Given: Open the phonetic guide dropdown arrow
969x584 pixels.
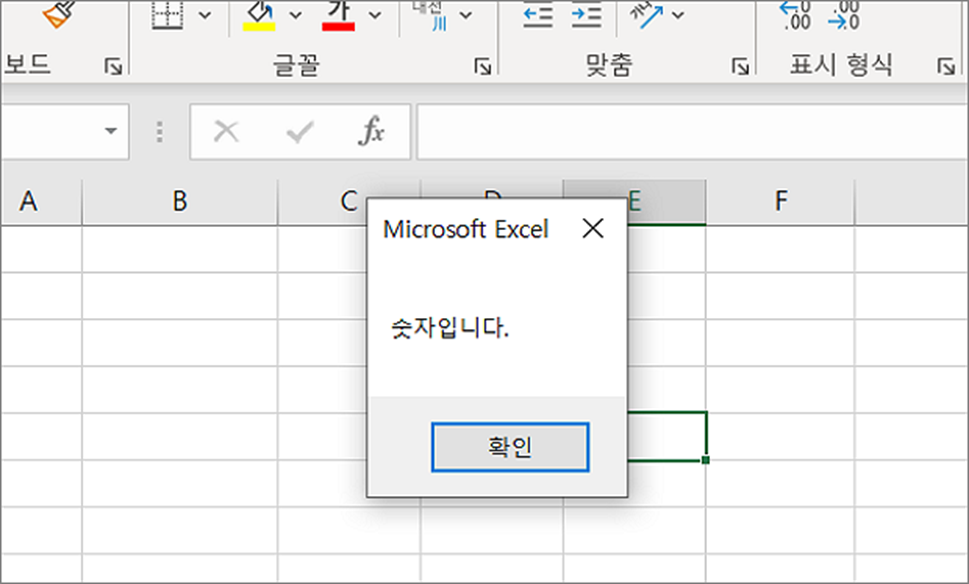Looking at the screenshot, I should pos(467,15).
